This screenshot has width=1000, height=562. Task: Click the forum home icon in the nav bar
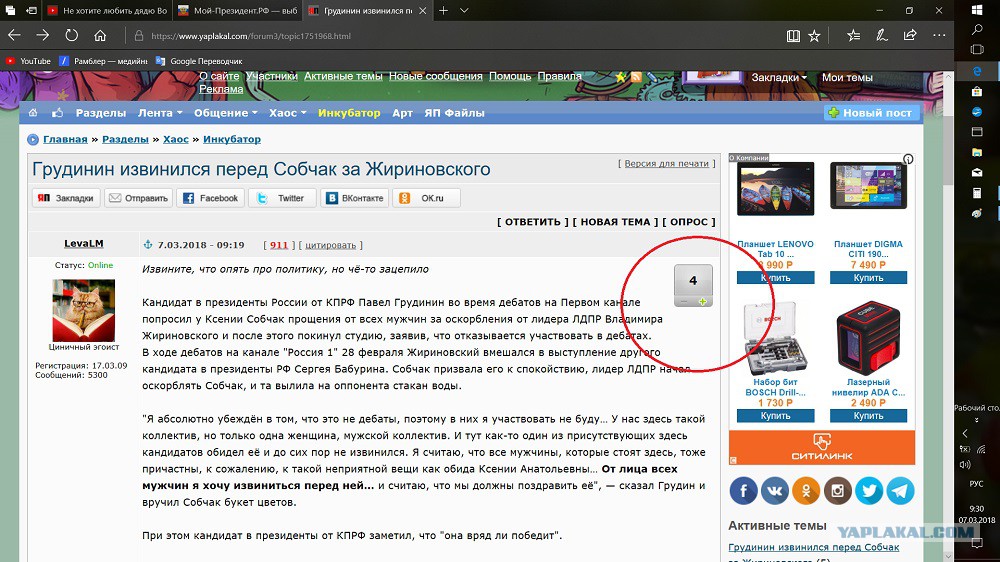(33, 113)
